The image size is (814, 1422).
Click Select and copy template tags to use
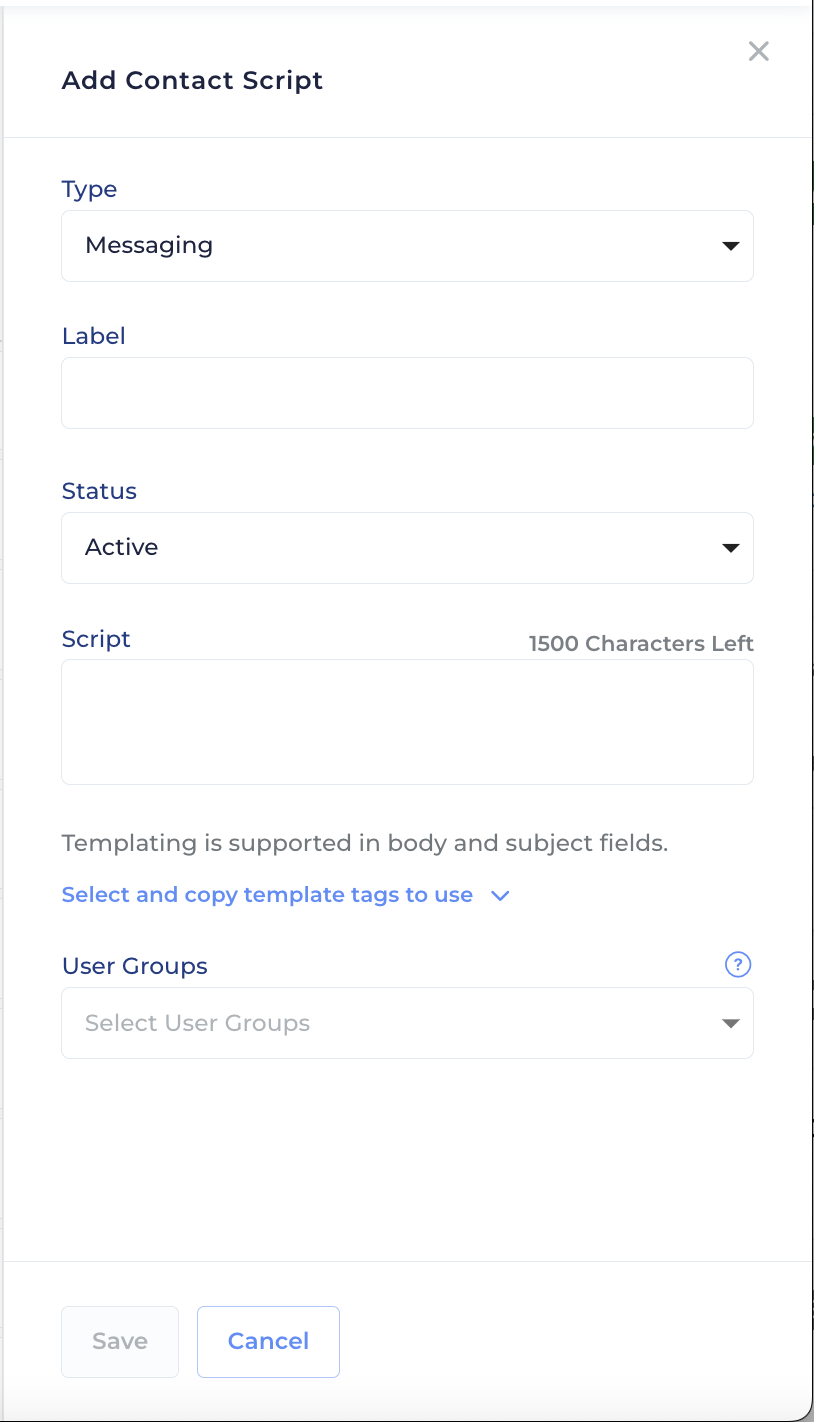point(267,895)
